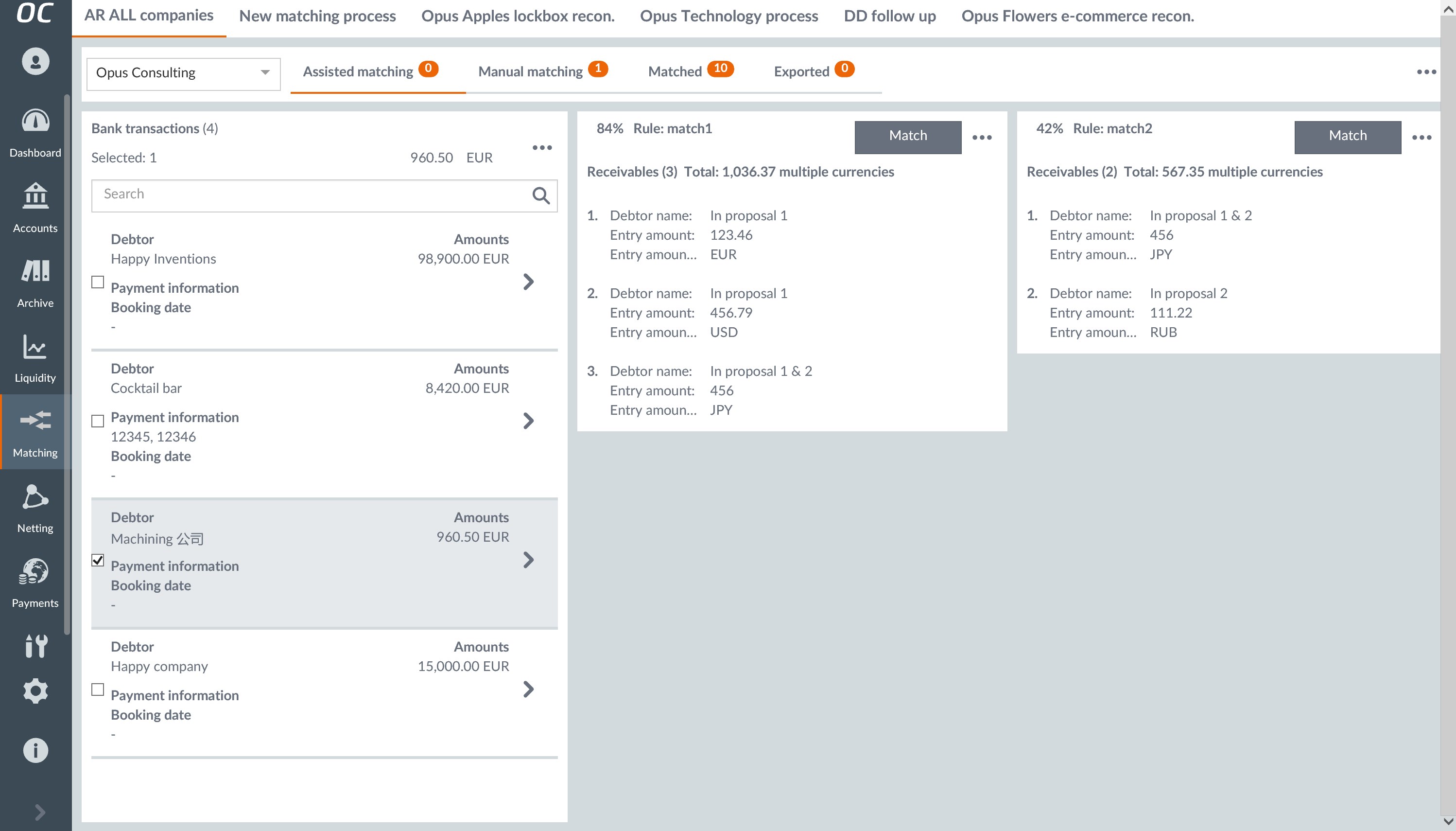Open settings gear in sidebar
The height and width of the screenshot is (831, 1456).
coord(35,691)
